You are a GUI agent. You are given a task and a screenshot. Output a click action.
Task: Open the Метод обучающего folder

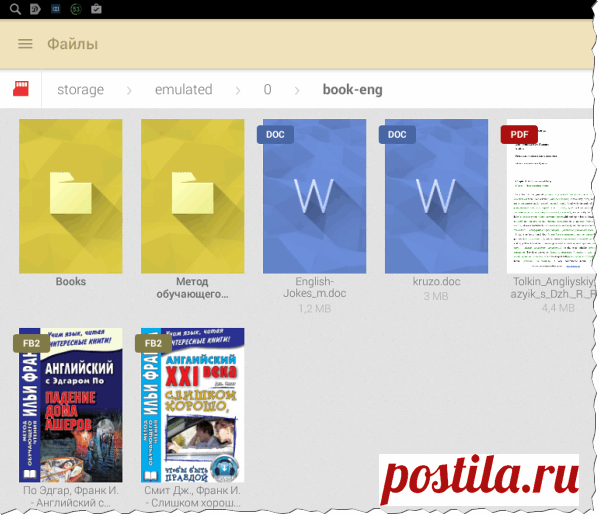[193, 196]
